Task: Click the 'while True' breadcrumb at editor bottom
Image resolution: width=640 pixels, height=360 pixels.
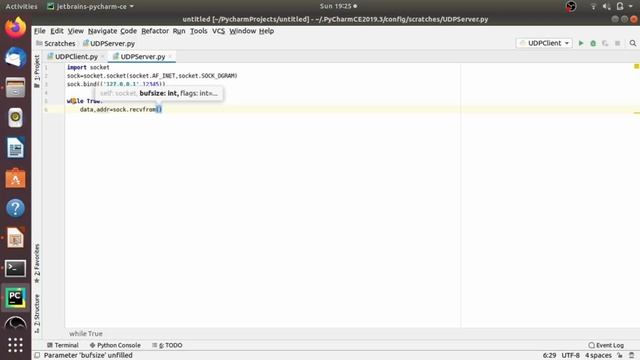Action: (x=86, y=333)
